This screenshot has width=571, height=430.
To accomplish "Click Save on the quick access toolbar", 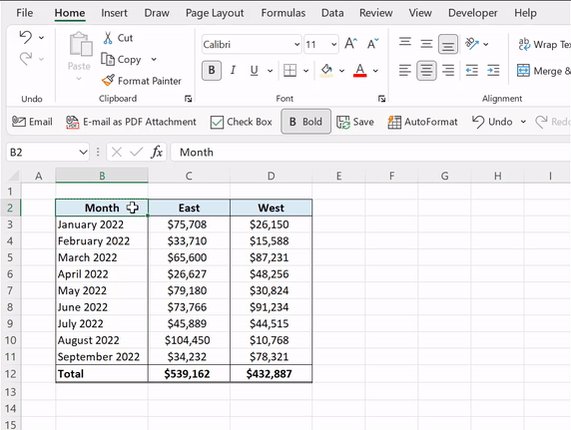I will 355,122.
